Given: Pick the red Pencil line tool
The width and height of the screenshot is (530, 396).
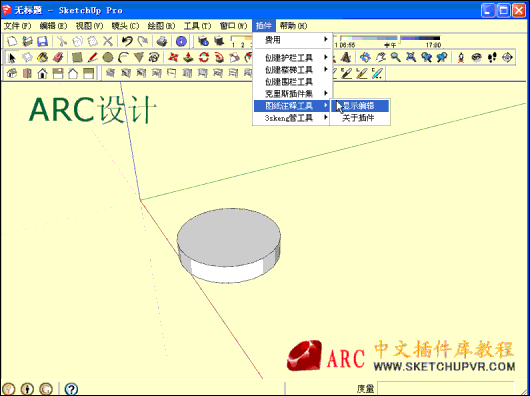Looking at the screenshot, I should 92,57.
